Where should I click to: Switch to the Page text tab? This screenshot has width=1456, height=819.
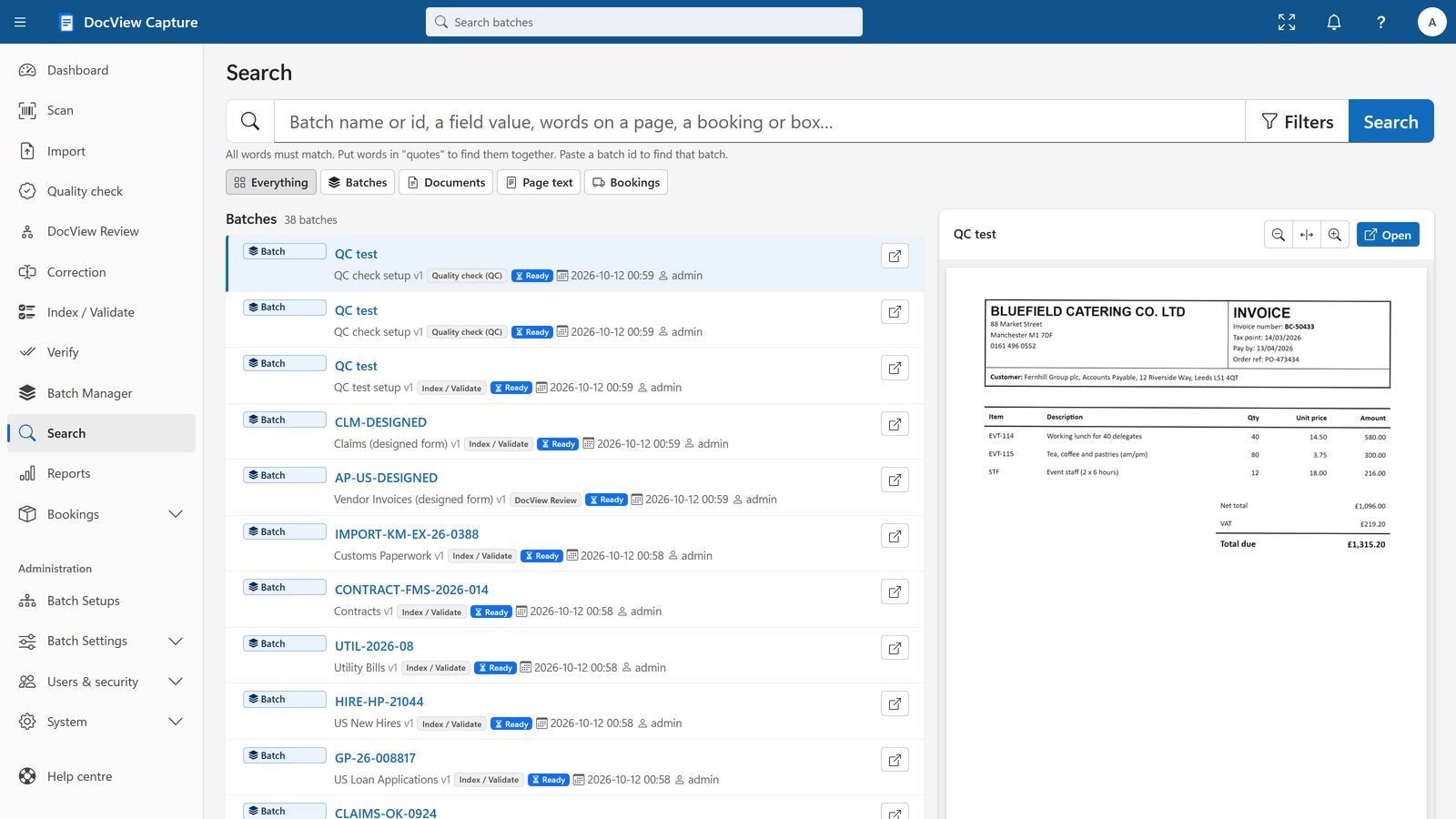click(540, 182)
